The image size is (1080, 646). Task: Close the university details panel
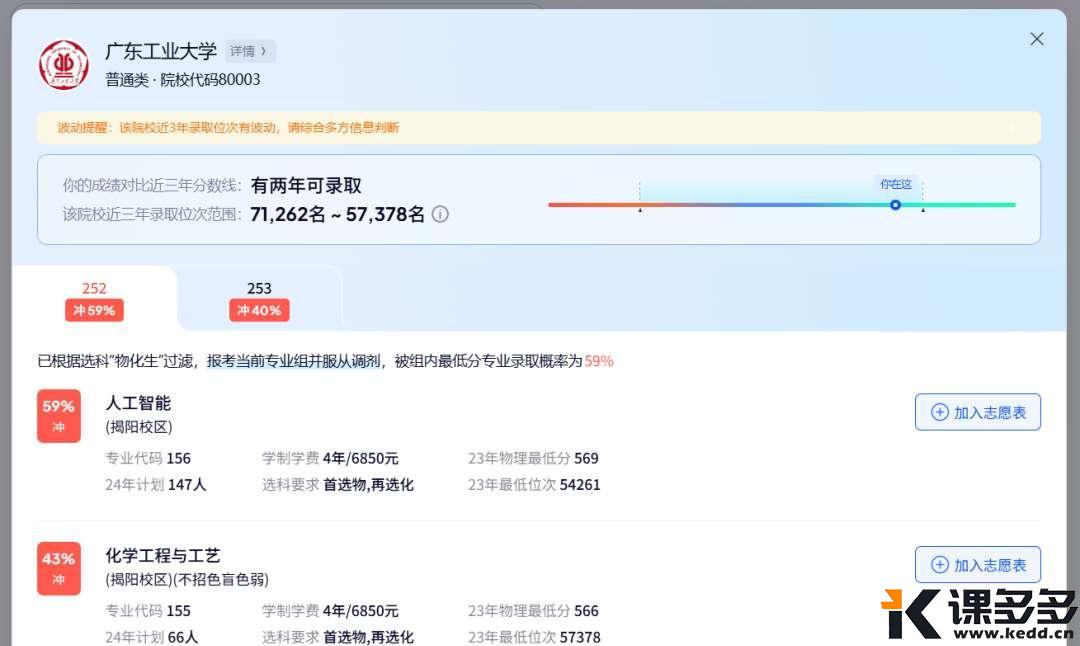[x=1036, y=38]
